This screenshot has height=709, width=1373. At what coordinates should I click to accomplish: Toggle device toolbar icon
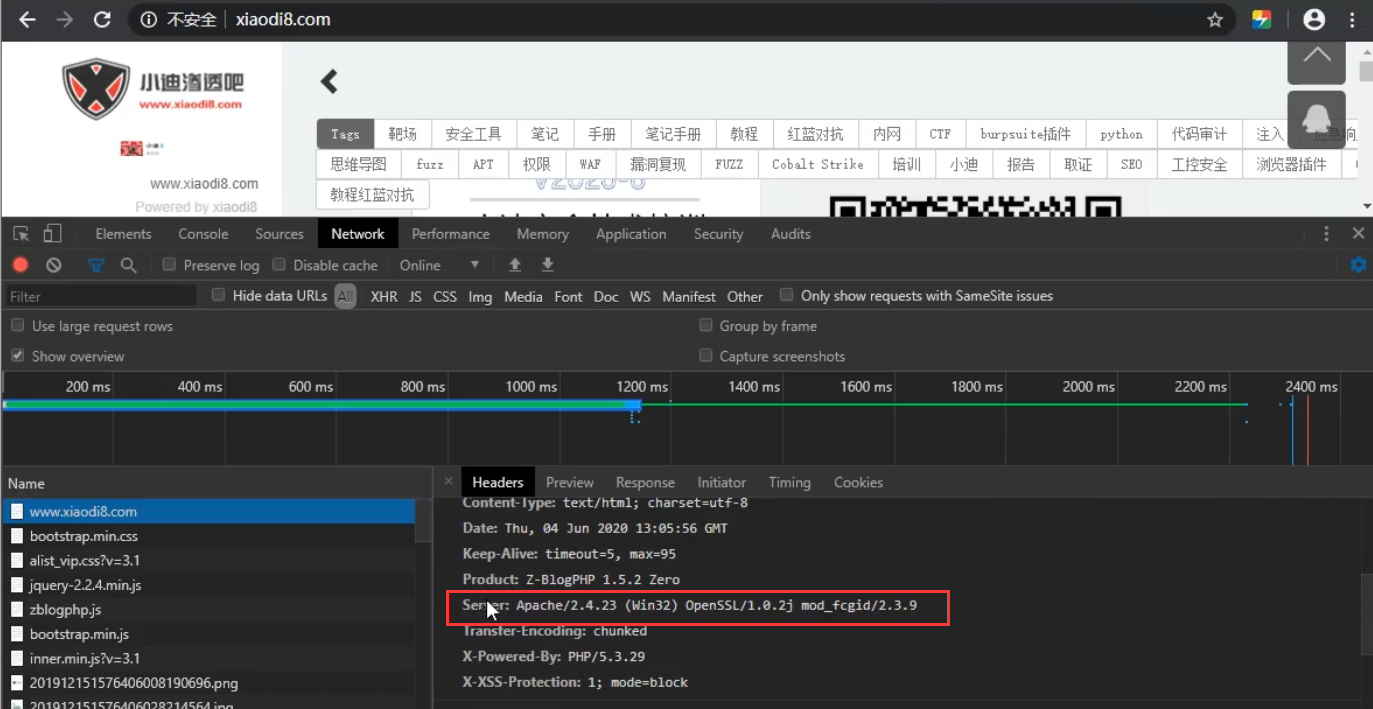click(52, 234)
